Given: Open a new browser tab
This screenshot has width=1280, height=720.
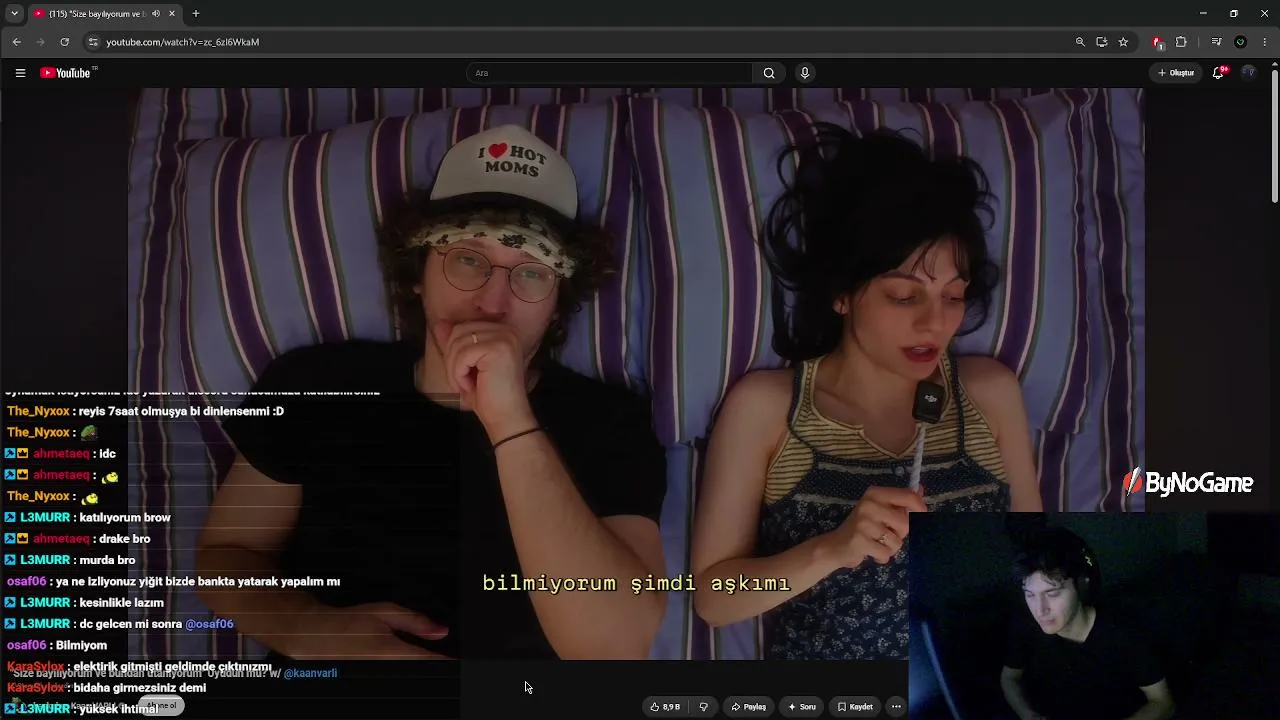Looking at the screenshot, I should click(196, 14).
